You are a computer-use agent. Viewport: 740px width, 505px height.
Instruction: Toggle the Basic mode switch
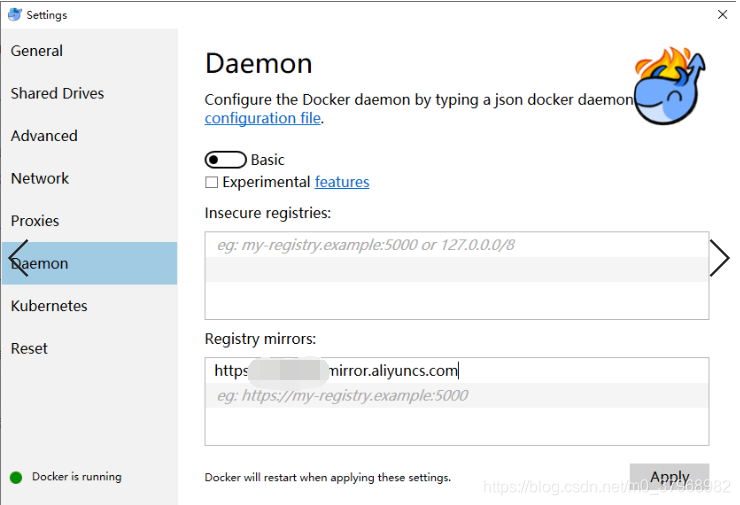(225, 160)
